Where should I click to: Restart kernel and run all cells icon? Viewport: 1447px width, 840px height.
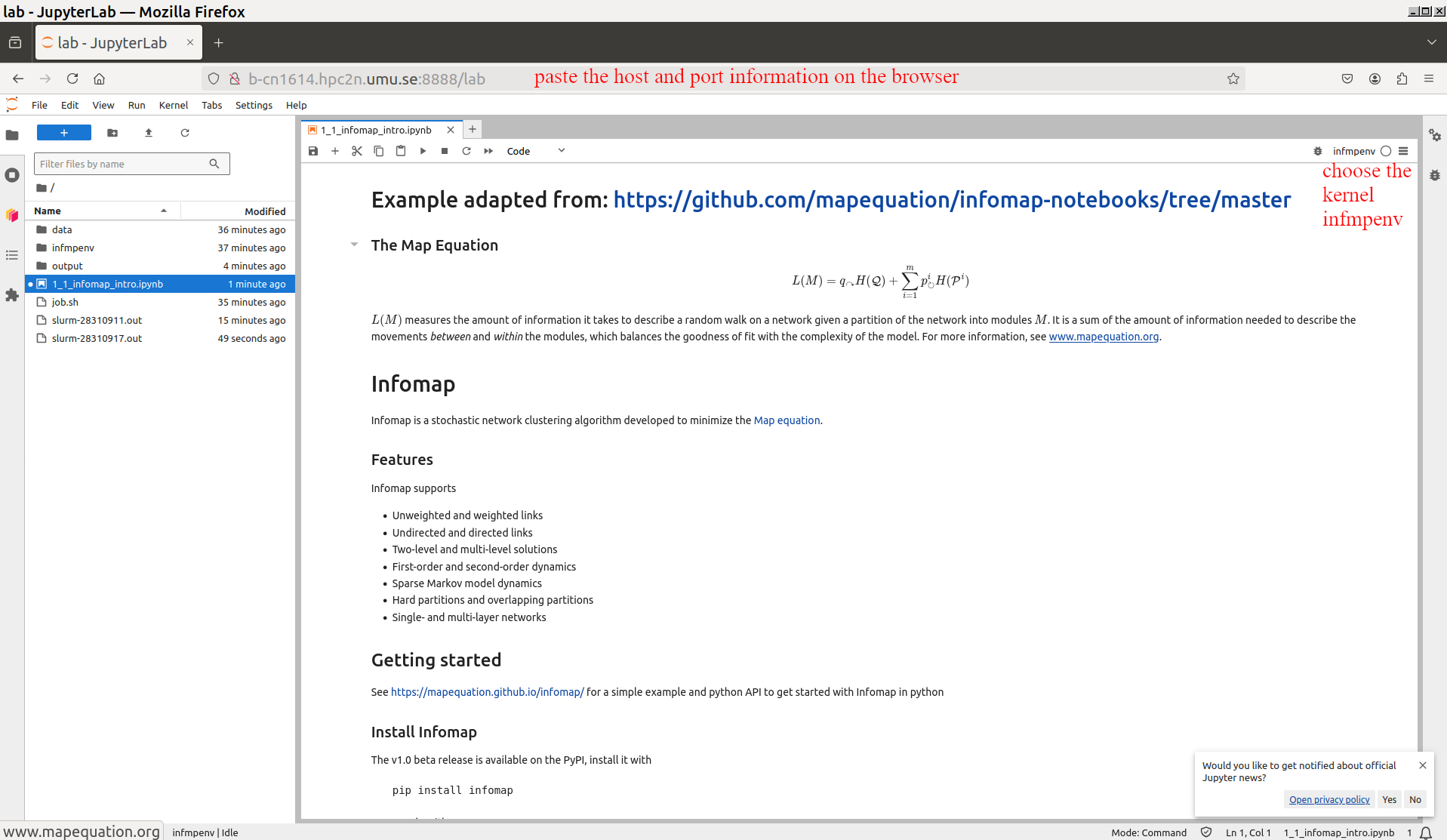pos(488,151)
